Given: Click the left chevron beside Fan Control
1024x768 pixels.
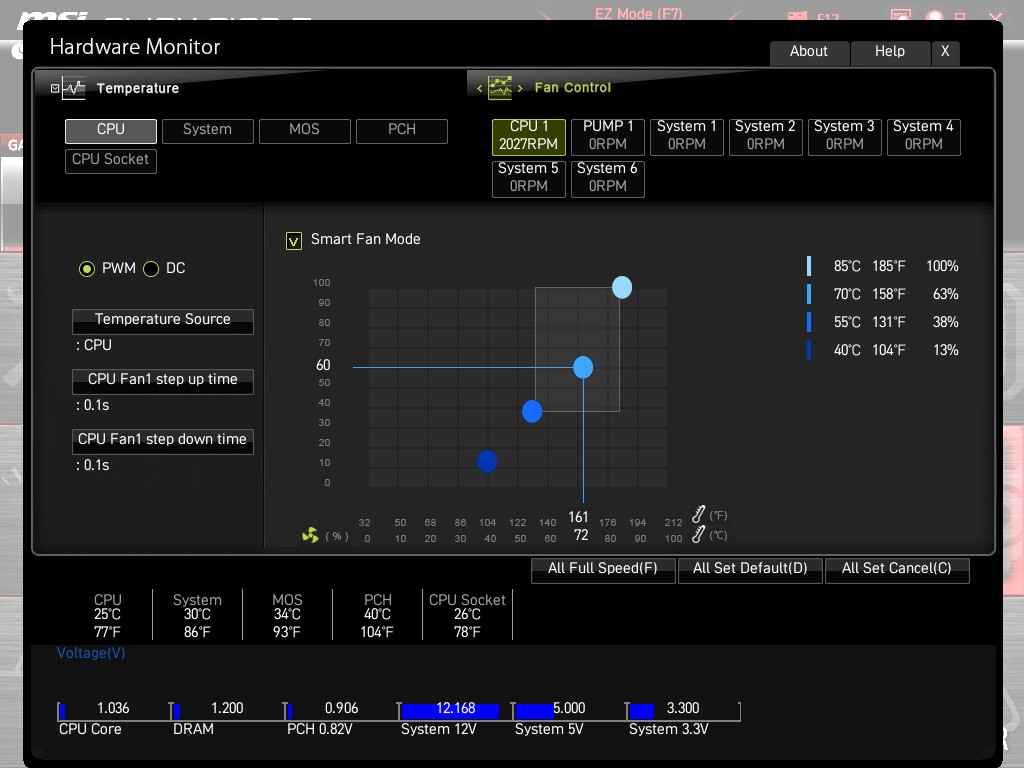Looking at the screenshot, I should [480, 88].
